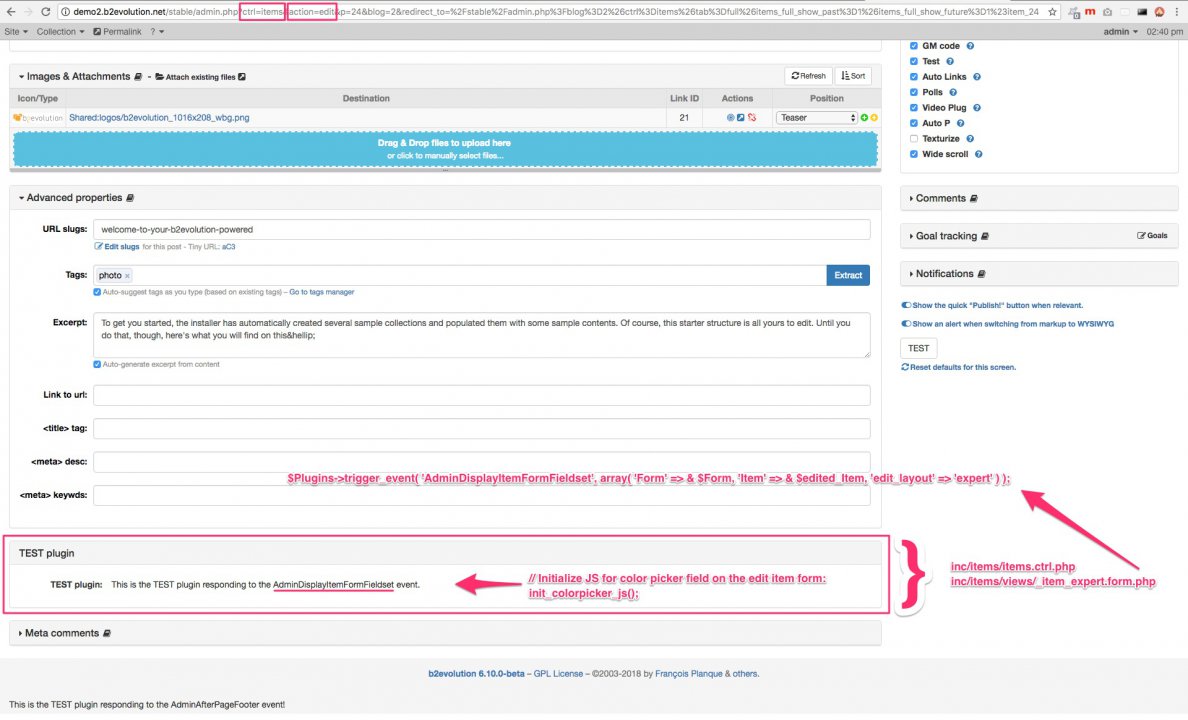The height and width of the screenshot is (720, 1188).
Task: Open help icon next to Video Plug
Action: (x=977, y=108)
